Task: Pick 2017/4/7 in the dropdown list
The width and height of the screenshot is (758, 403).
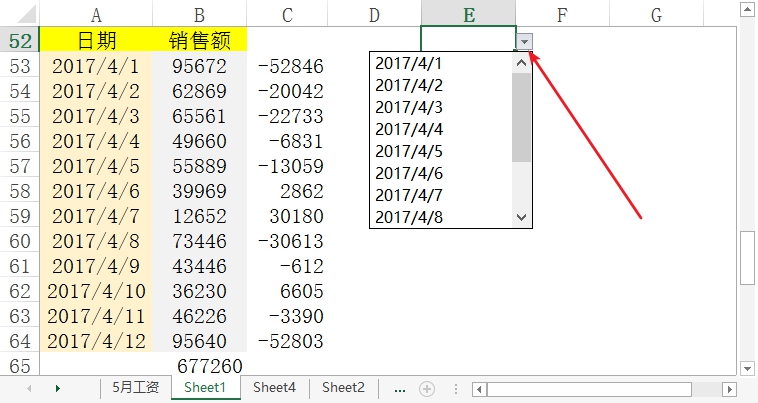Action: (441, 195)
